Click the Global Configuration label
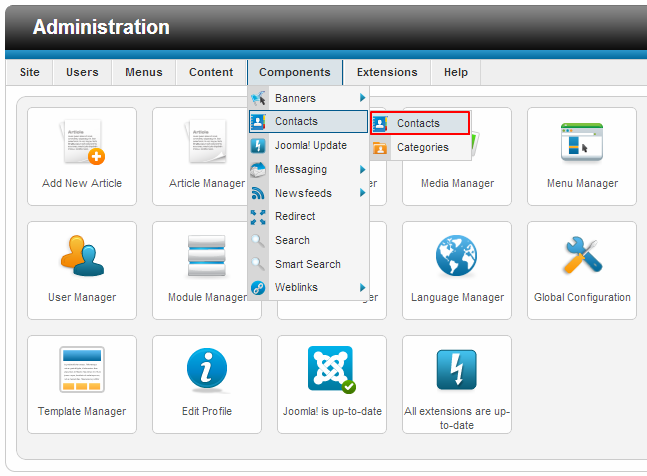The image size is (647, 476). click(x=582, y=297)
